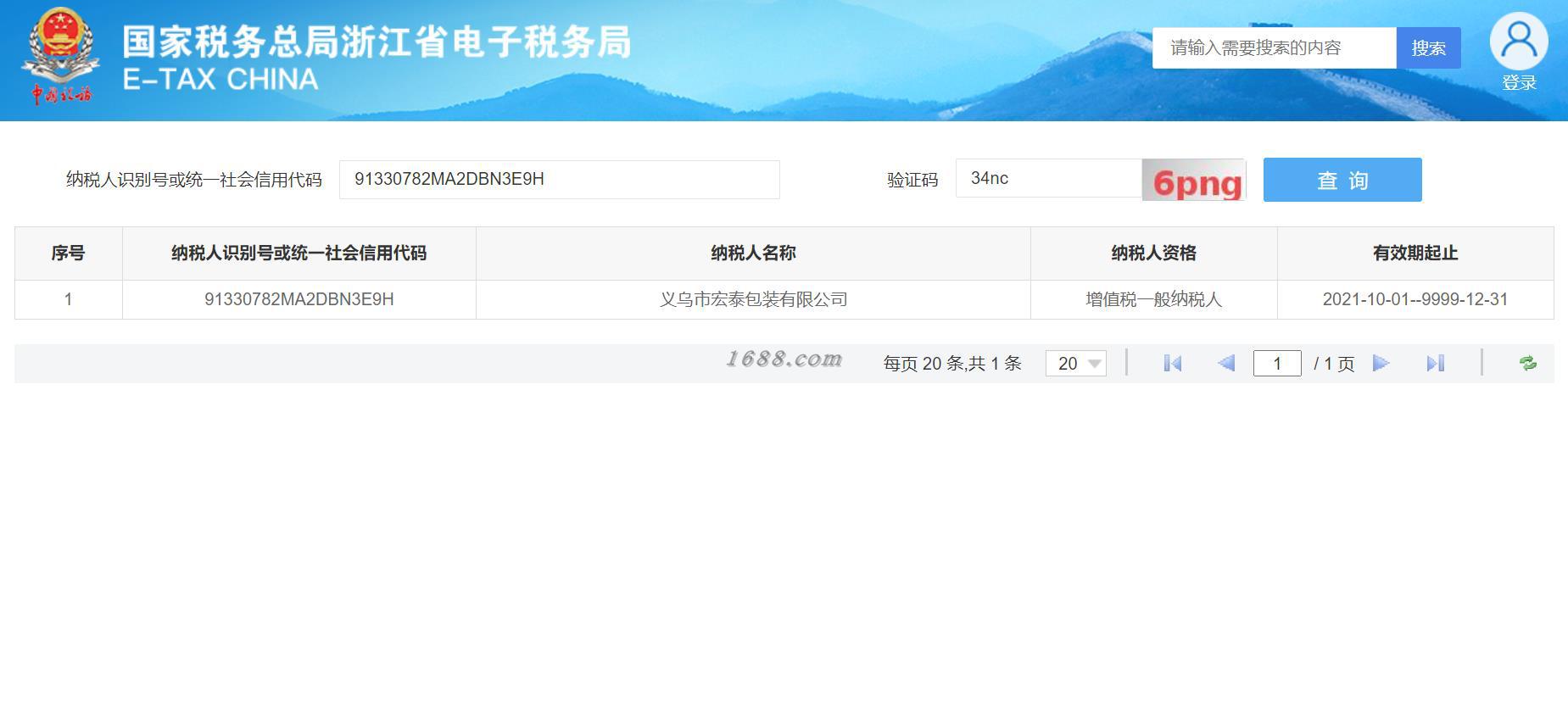This screenshot has height=713, width=1568.
Task: Click the / 1 页 total pages text
Action: pos(1334,364)
